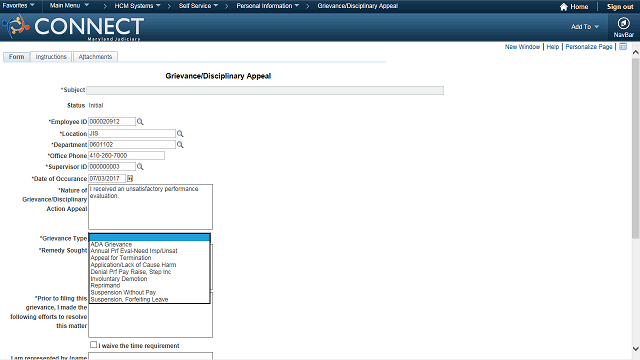Viewport: 640px width, 360px height.
Task: Click the CONNECT Maryland Judiciary logo
Action: [x=73, y=27]
